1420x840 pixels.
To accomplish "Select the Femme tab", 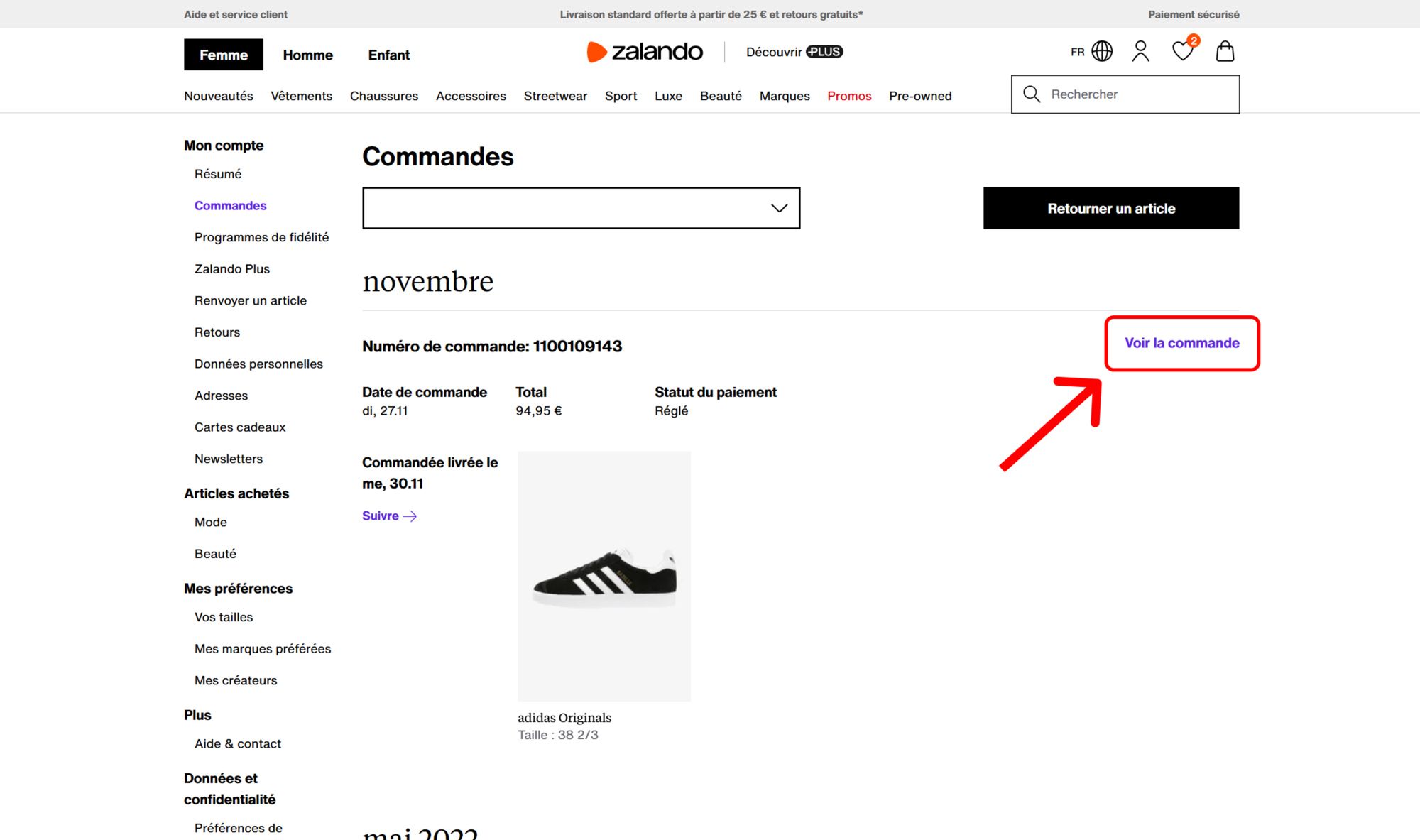I will pyautogui.click(x=224, y=55).
